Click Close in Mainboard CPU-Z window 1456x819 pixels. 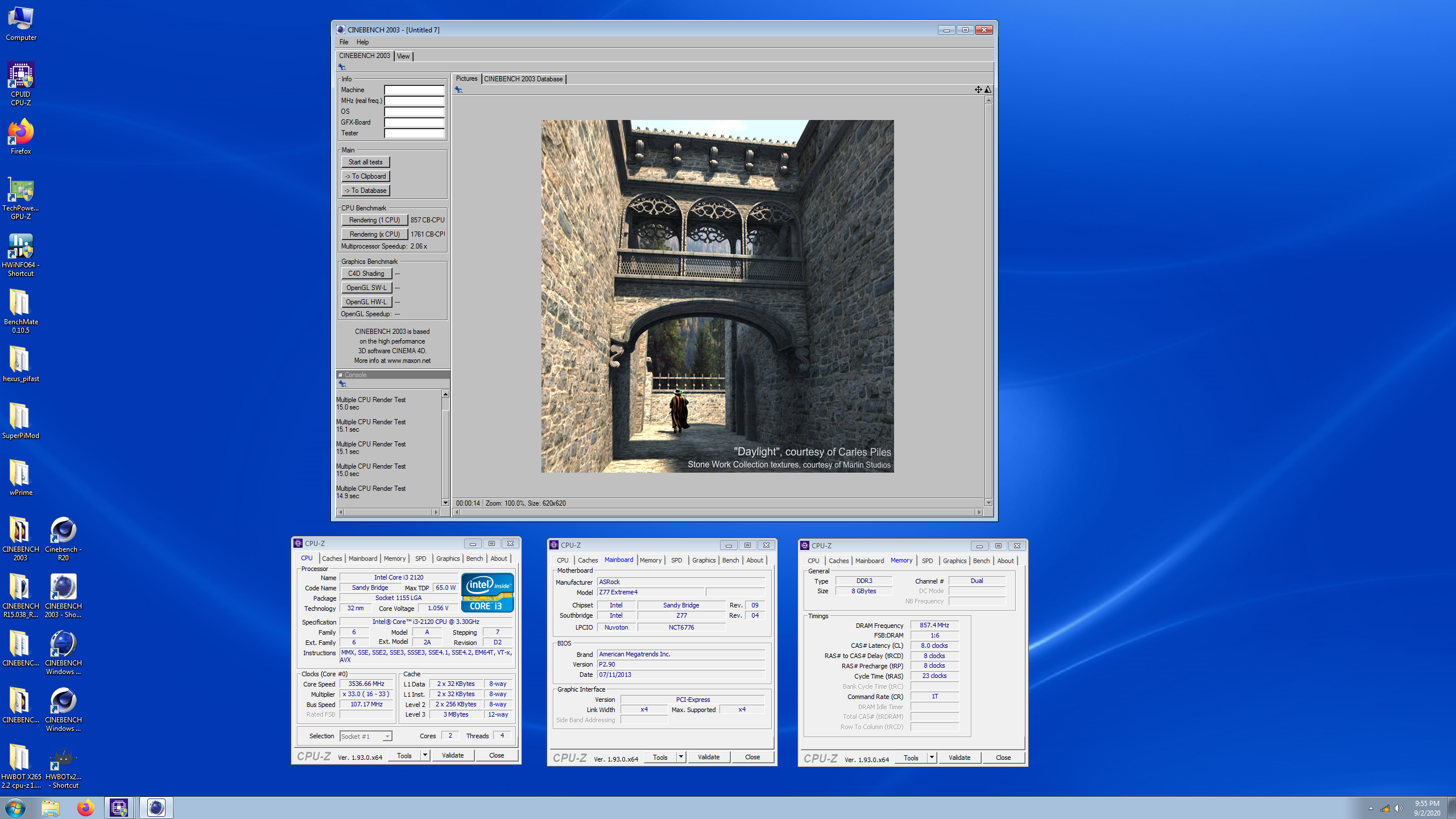tap(752, 757)
